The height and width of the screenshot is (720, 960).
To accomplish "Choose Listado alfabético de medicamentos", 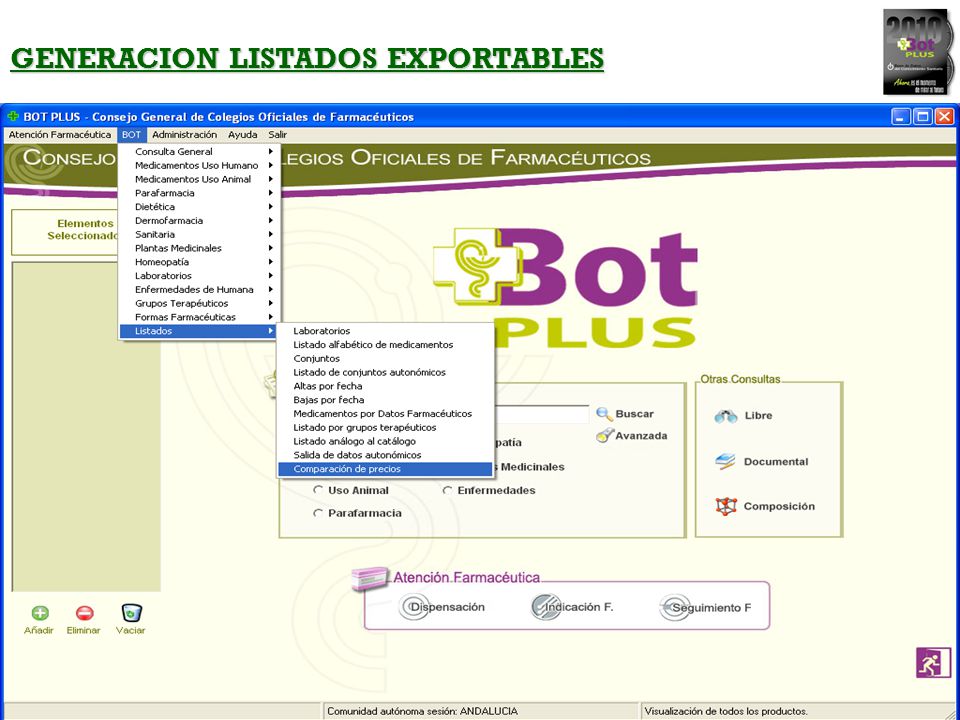I will point(385,345).
